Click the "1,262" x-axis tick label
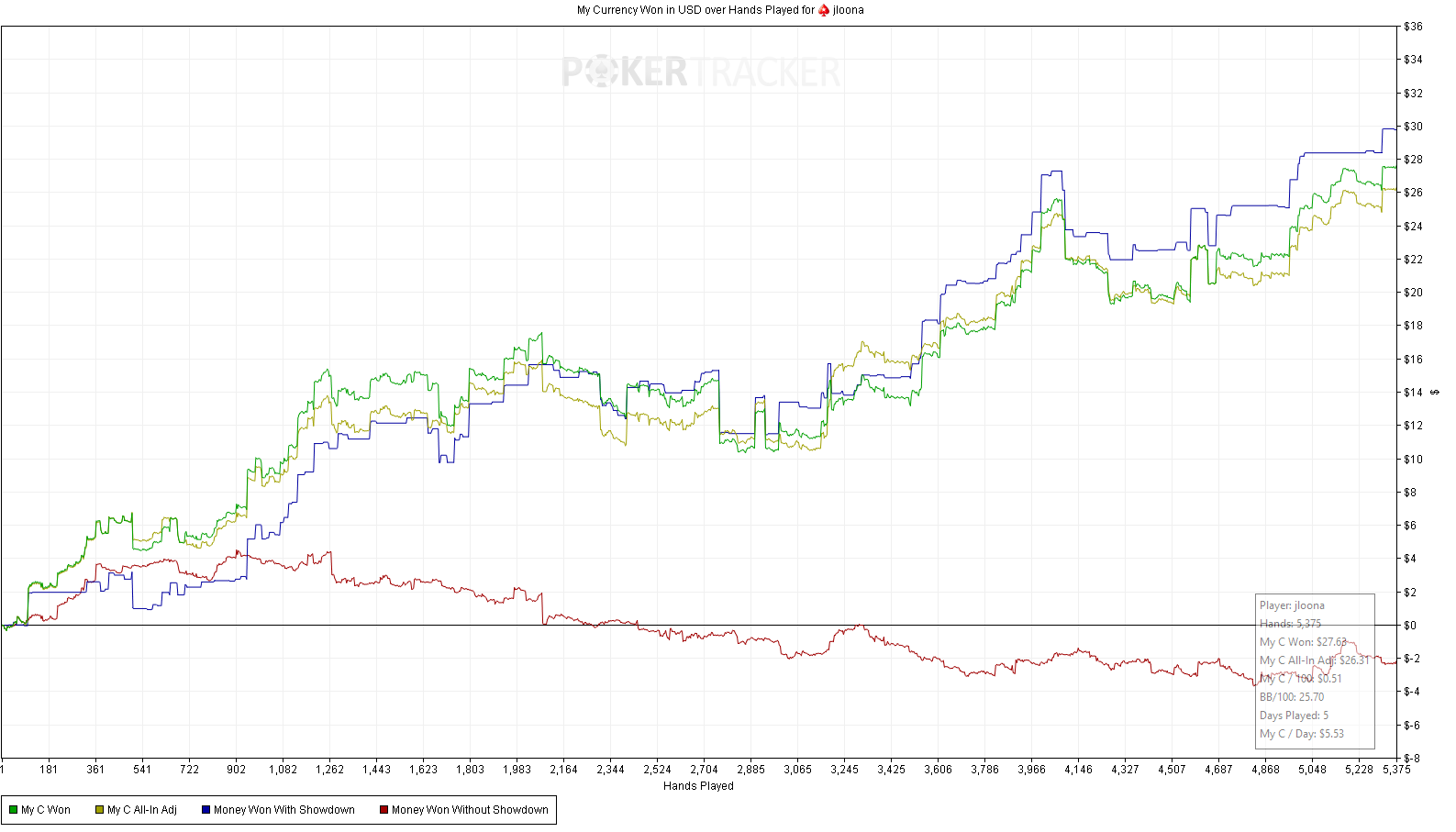The width and height of the screenshot is (1456, 832). click(x=329, y=770)
